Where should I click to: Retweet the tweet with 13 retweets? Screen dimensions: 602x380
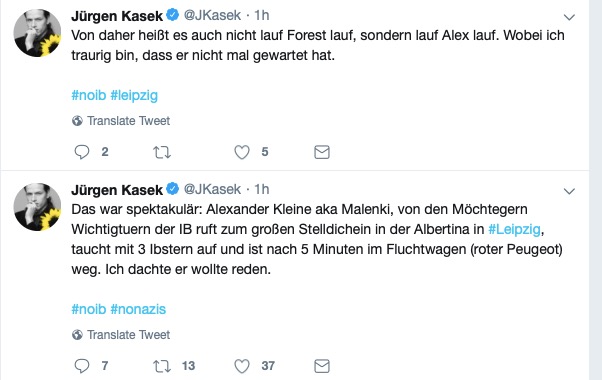pyautogui.click(x=162, y=366)
